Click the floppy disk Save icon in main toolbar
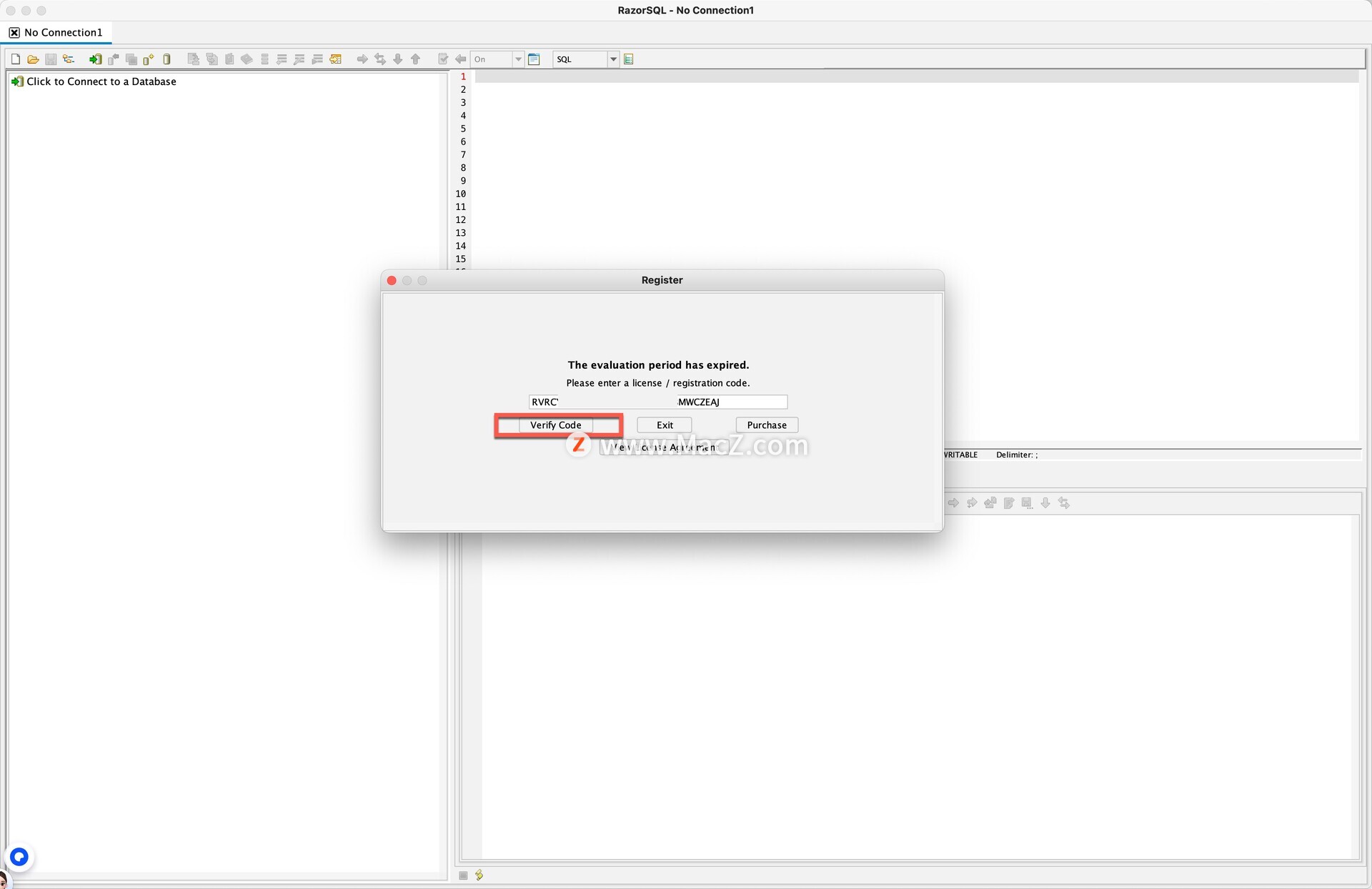The height and width of the screenshot is (889, 1372). 51,59
